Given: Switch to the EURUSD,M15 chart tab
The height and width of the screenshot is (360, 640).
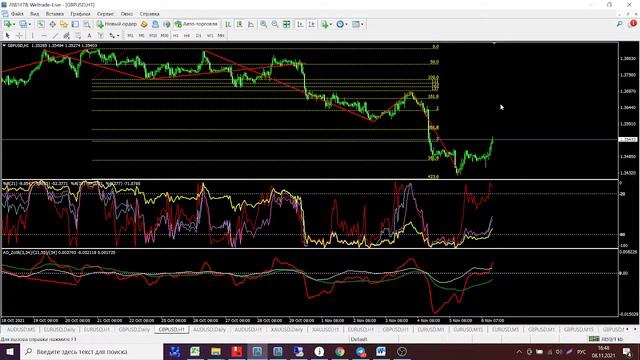Looking at the screenshot, I should (468, 329).
